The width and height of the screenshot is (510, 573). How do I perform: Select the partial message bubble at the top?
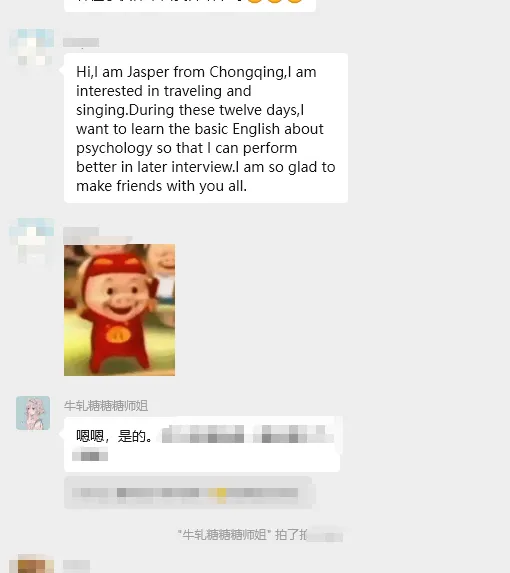[x=190, y=5]
